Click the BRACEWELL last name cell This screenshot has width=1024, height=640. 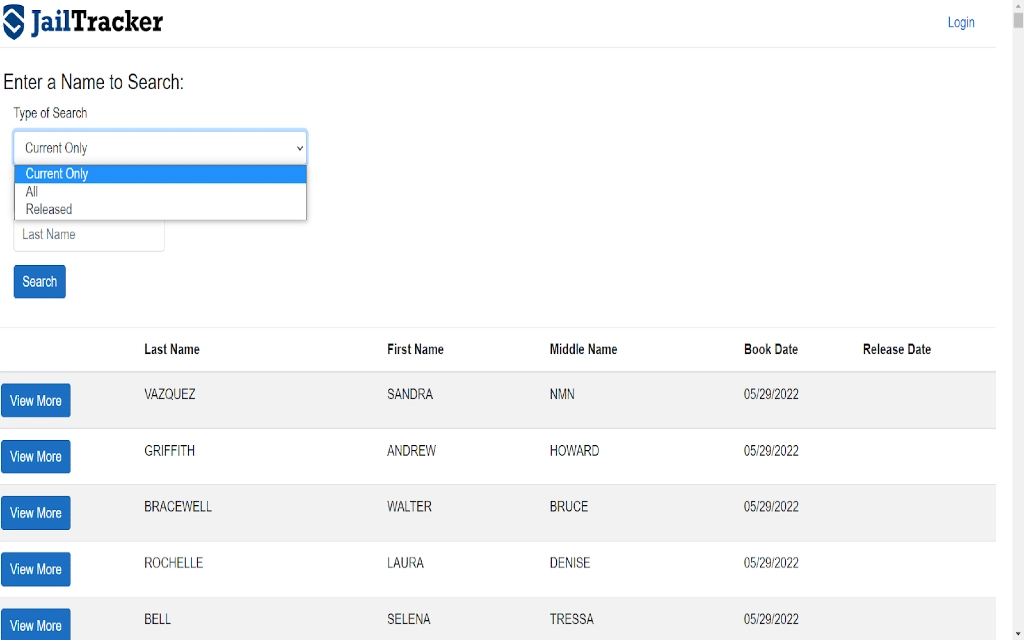click(x=178, y=507)
